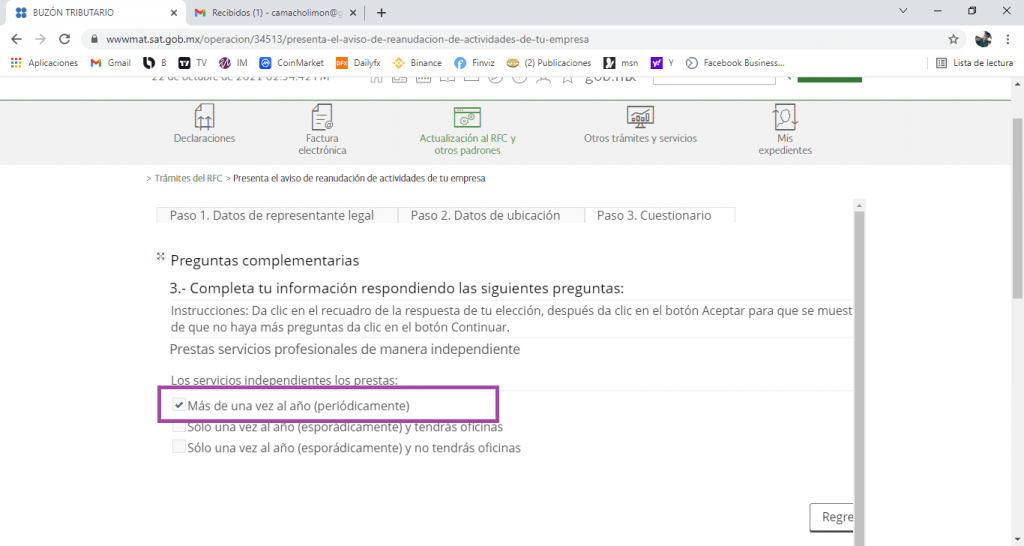Click the browser forward arrow

coord(40,39)
